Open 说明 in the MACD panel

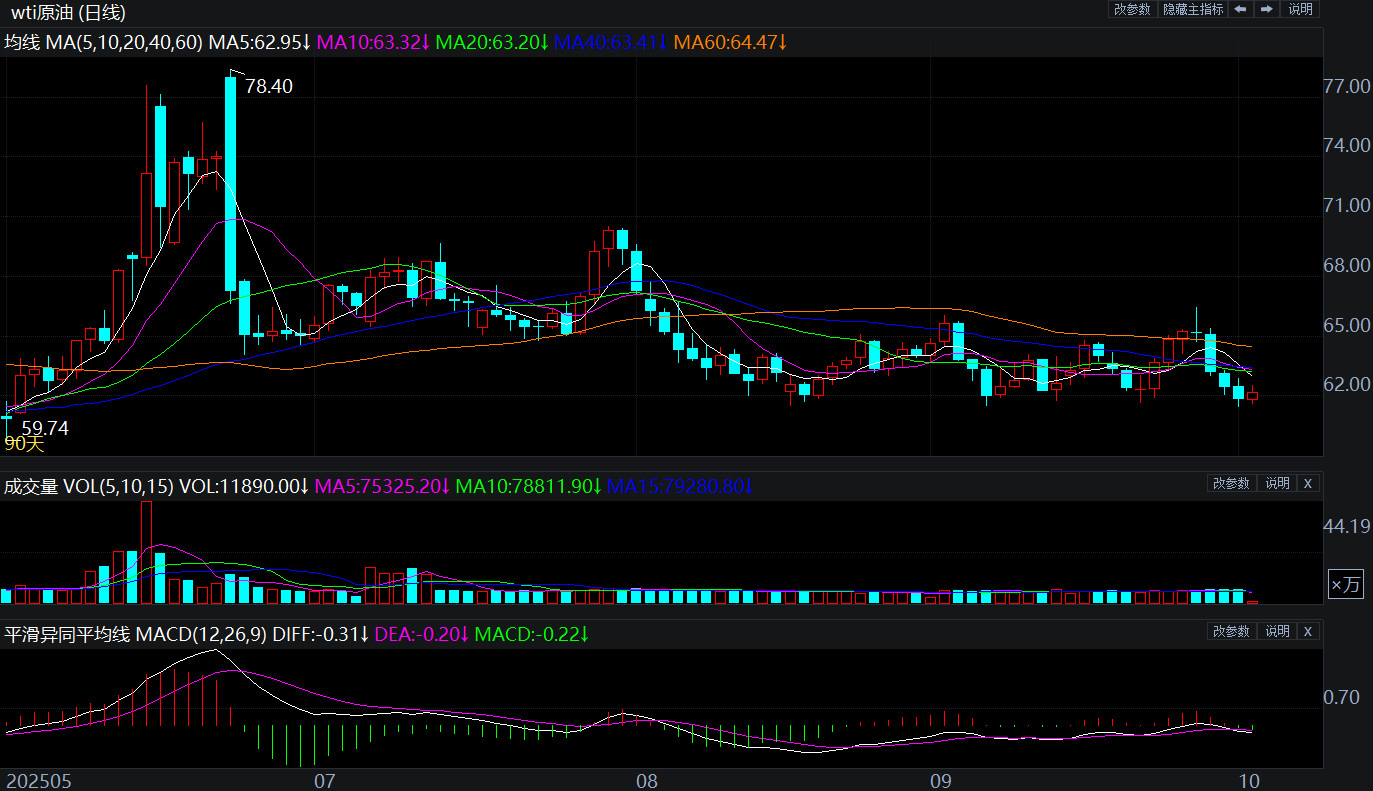click(1277, 631)
